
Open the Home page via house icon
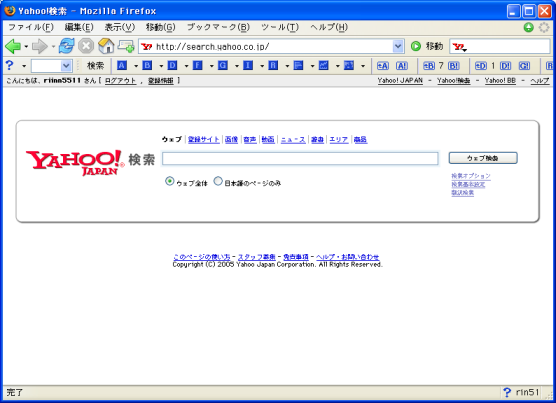pyautogui.click(x=106, y=46)
